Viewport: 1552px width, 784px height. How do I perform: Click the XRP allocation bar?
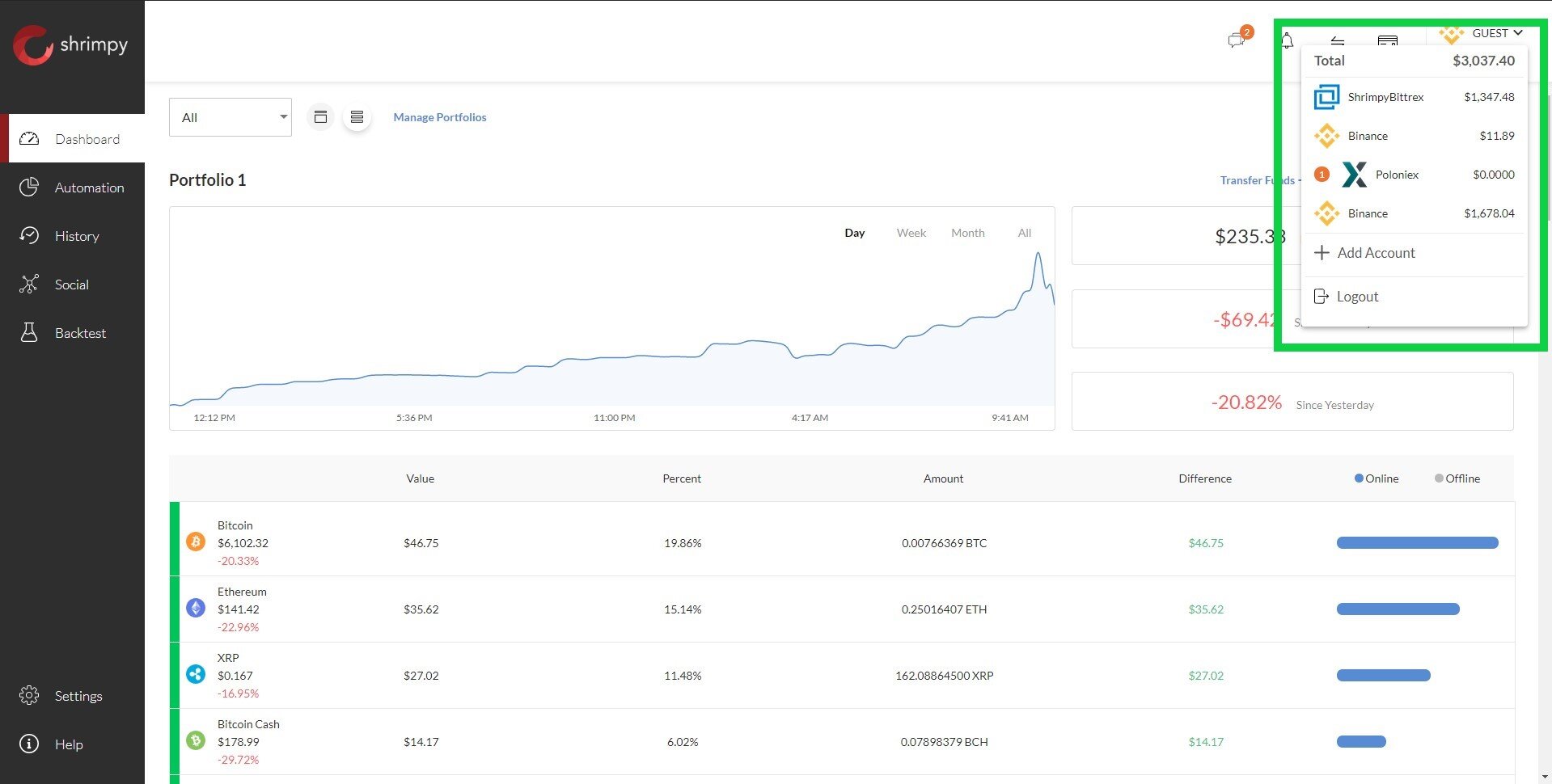tap(1383, 676)
